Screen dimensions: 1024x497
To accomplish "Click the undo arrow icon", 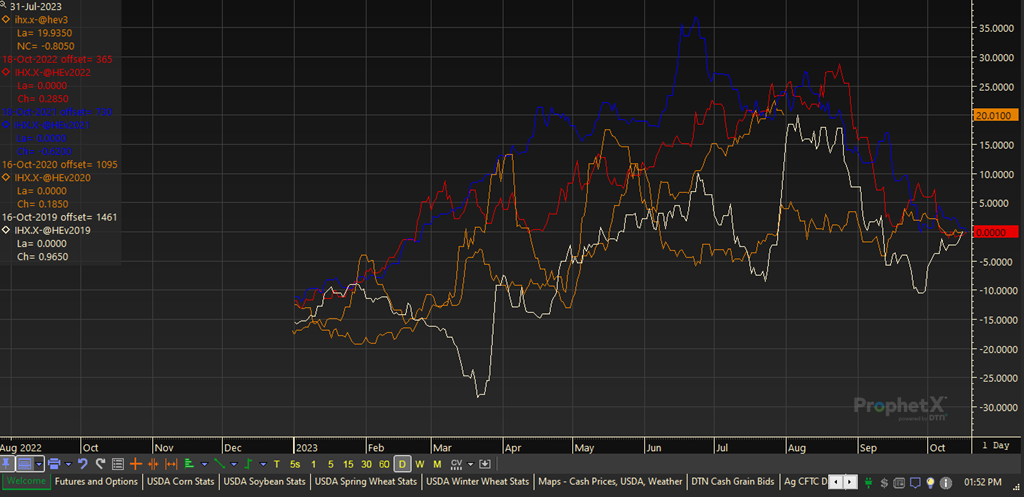I will coord(83,464).
